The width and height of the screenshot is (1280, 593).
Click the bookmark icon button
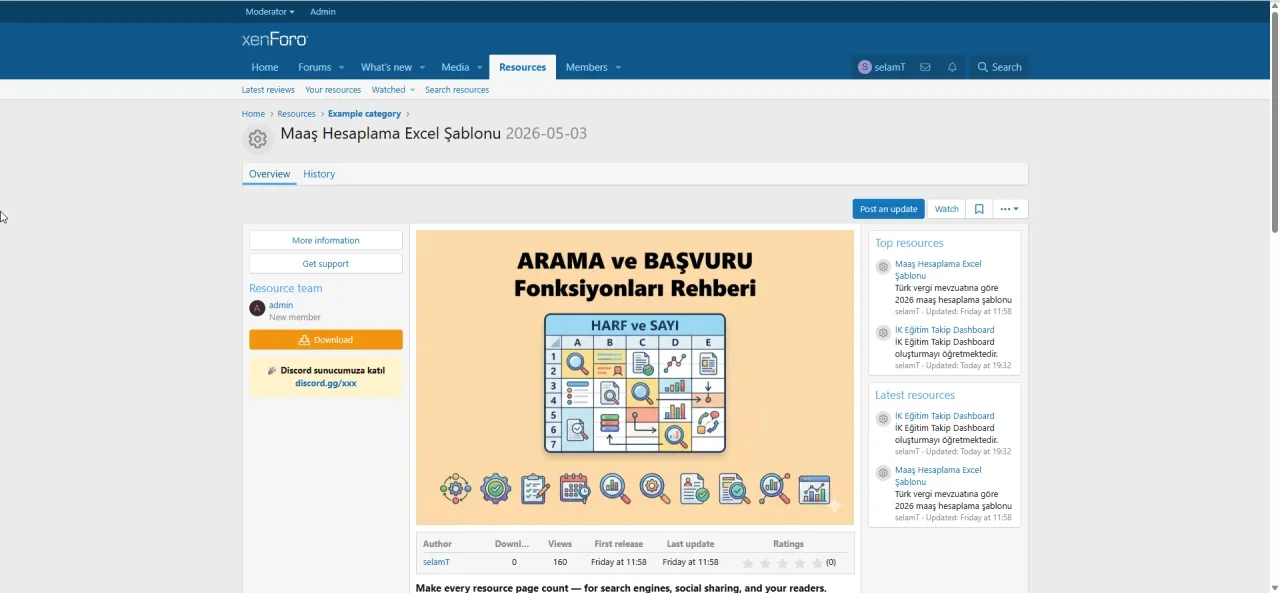(x=979, y=209)
